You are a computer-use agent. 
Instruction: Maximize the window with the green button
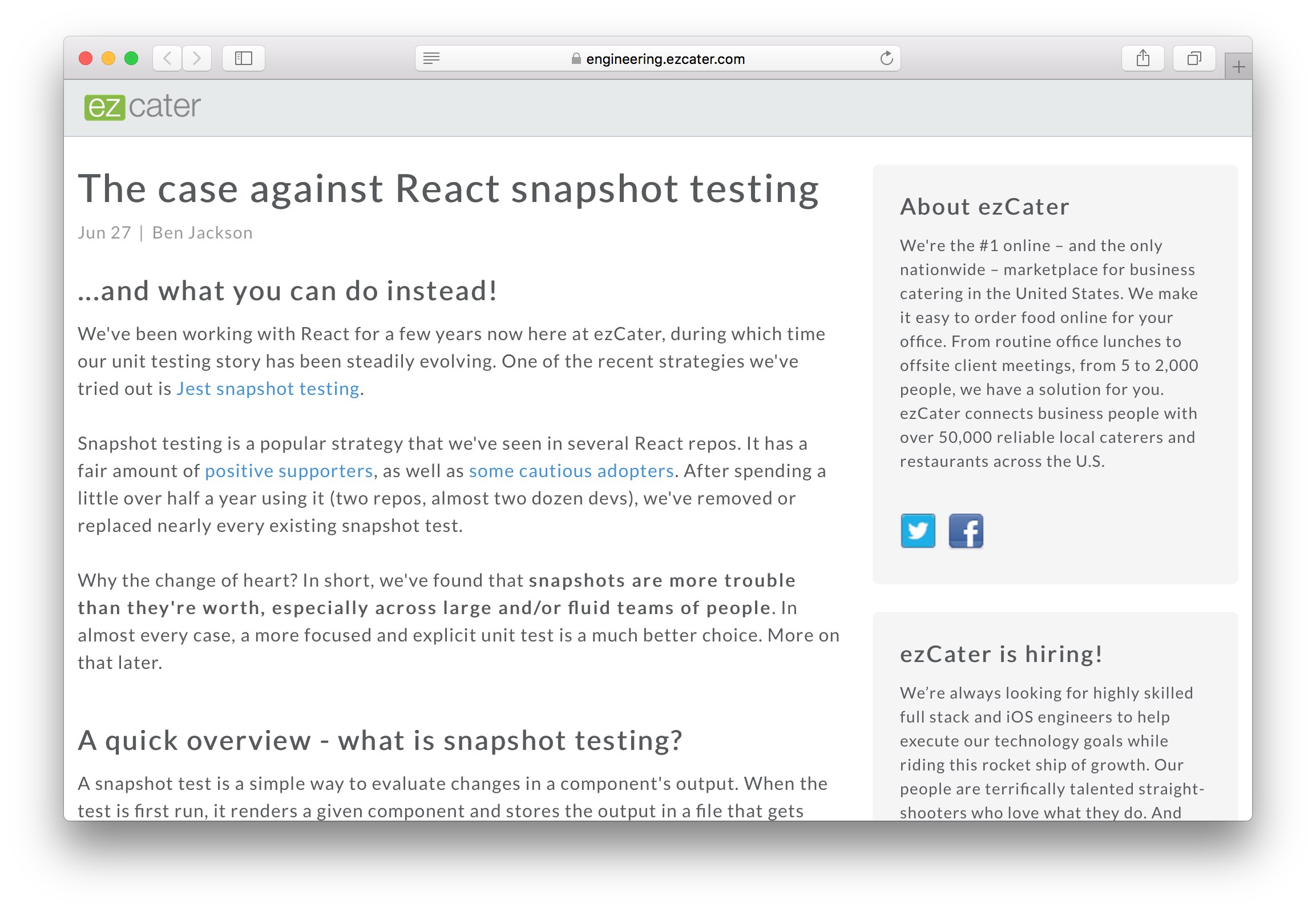pyautogui.click(x=131, y=58)
